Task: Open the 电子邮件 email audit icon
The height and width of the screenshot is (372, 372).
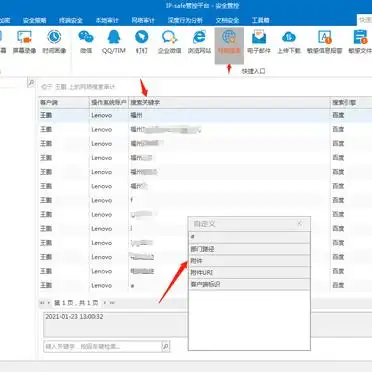Action: 259,42
